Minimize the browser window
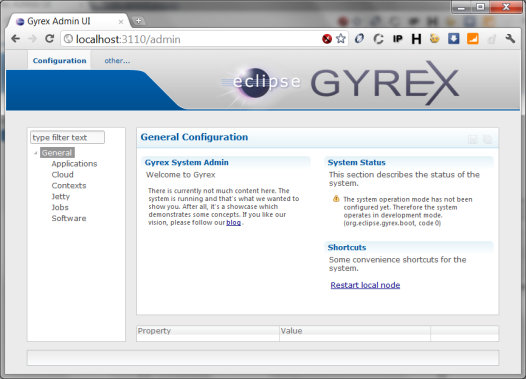This screenshot has width=526, height=379. (x=461, y=7)
